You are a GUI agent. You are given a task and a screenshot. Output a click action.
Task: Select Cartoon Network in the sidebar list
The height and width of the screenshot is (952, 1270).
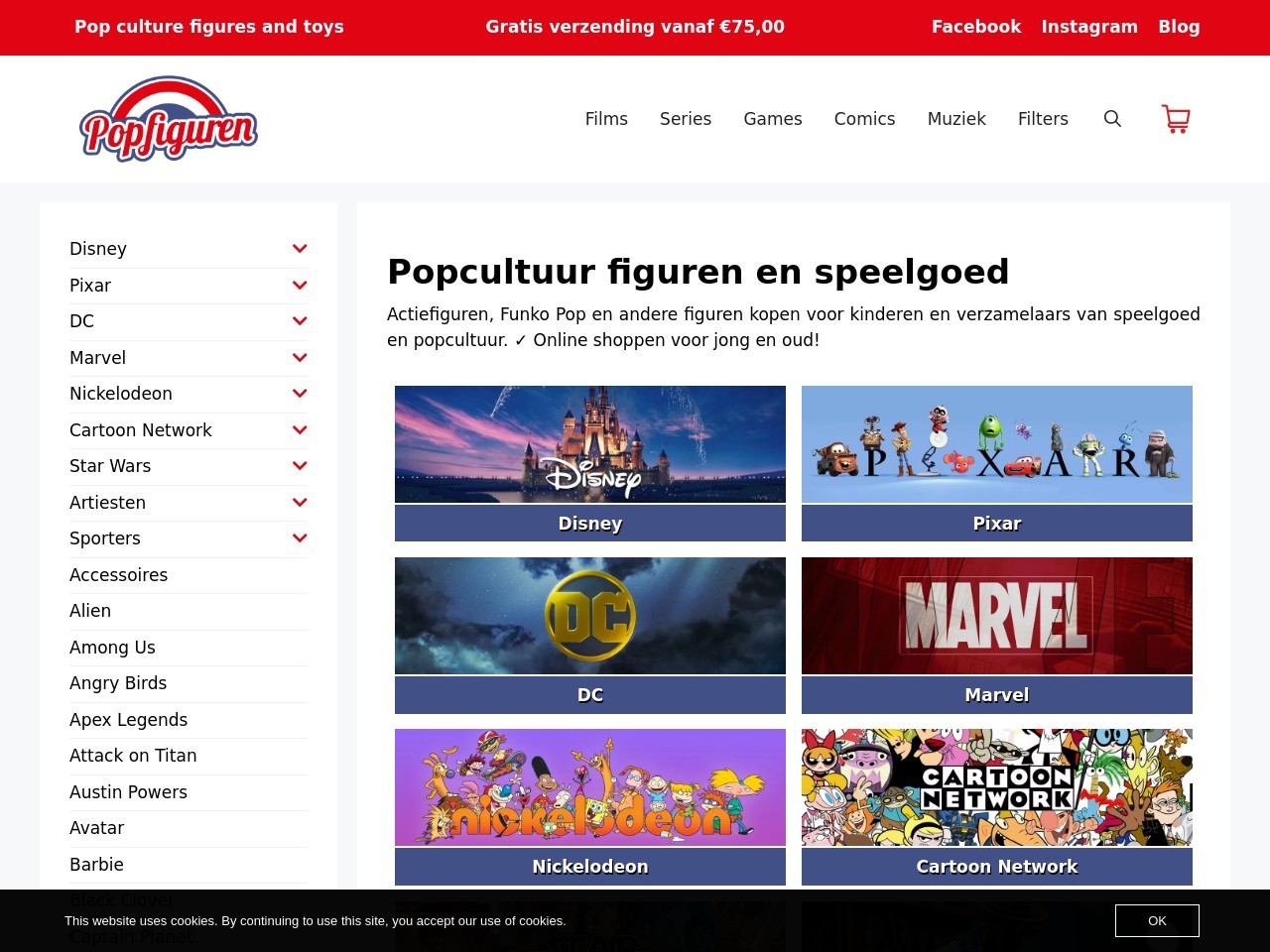(x=141, y=430)
